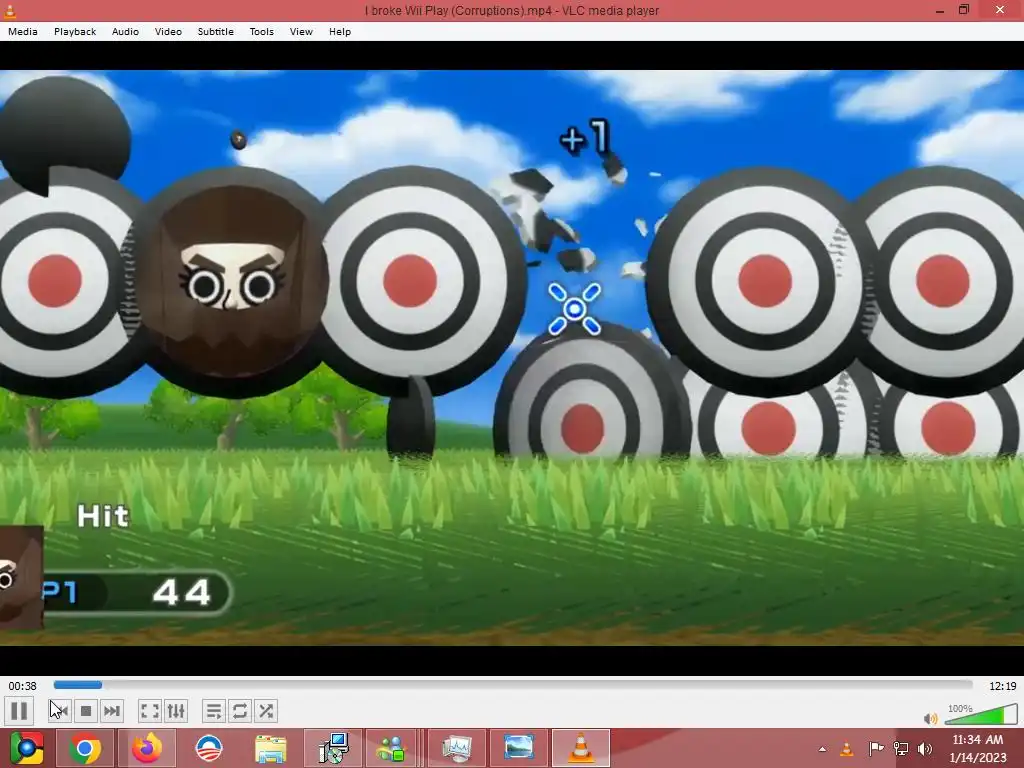Screen dimensions: 1024x768
Task: Mute audio with the speaker icon
Action: point(930,718)
